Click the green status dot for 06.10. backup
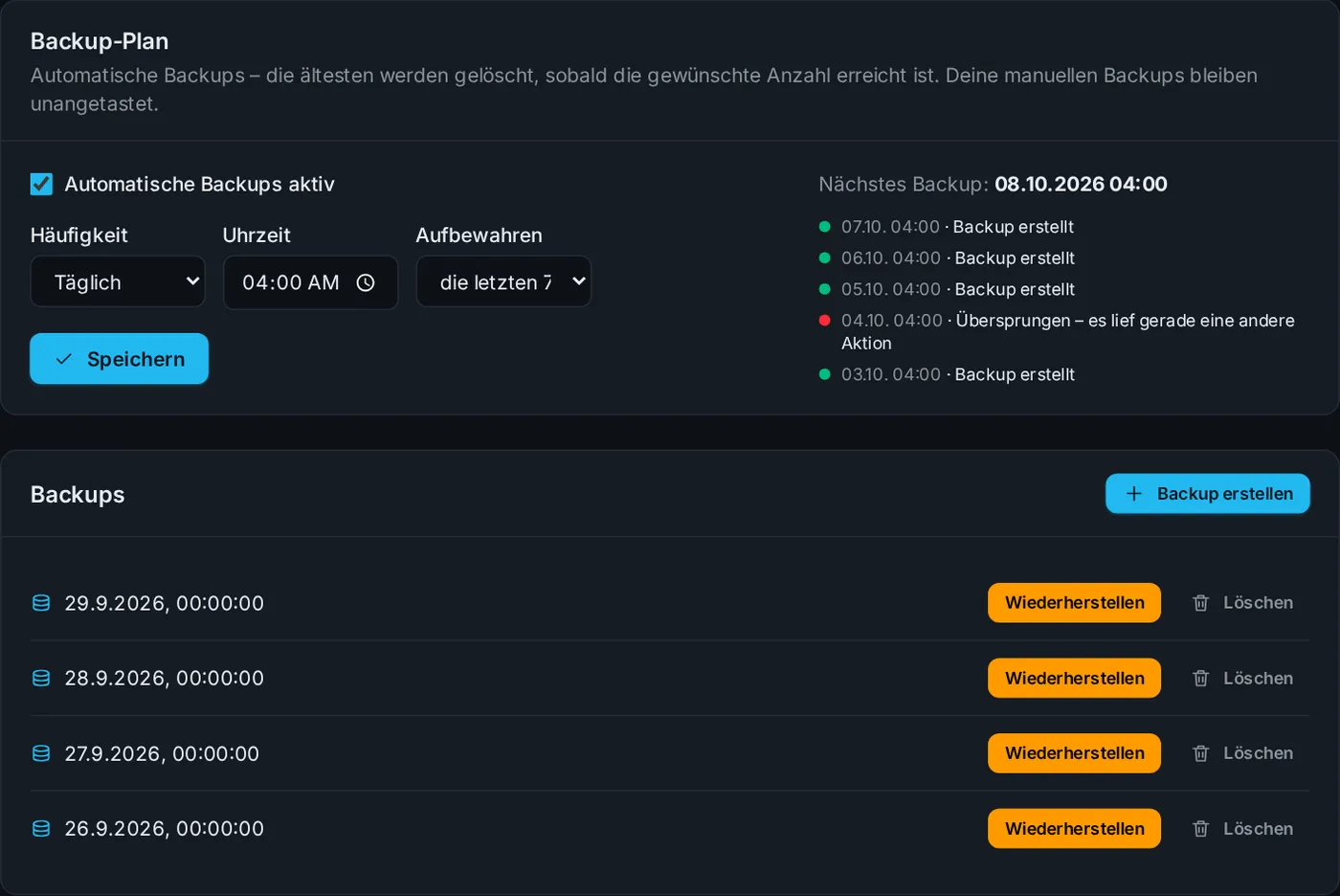 [x=824, y=258]
